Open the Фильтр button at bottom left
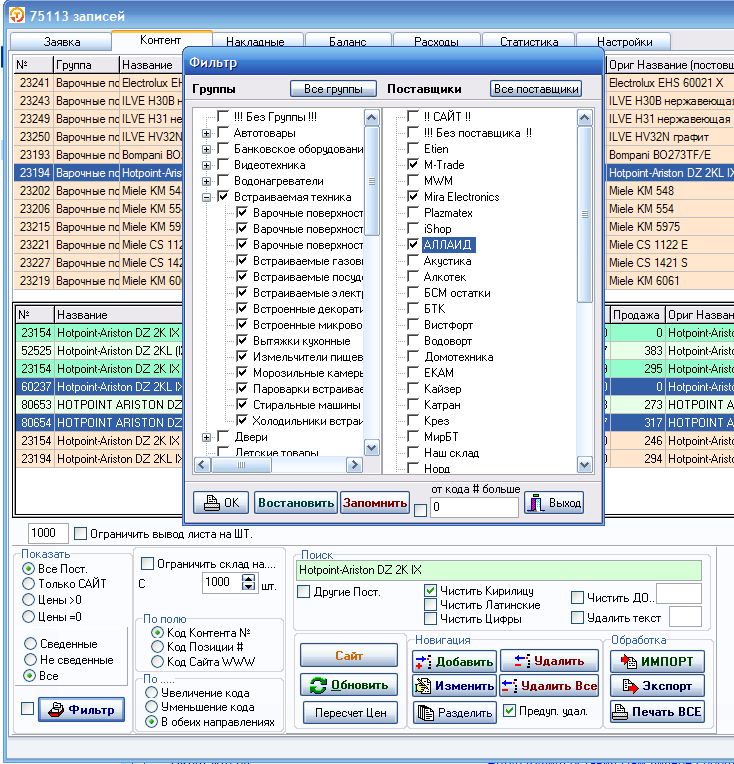734x764 pixels. pos(81,710)
